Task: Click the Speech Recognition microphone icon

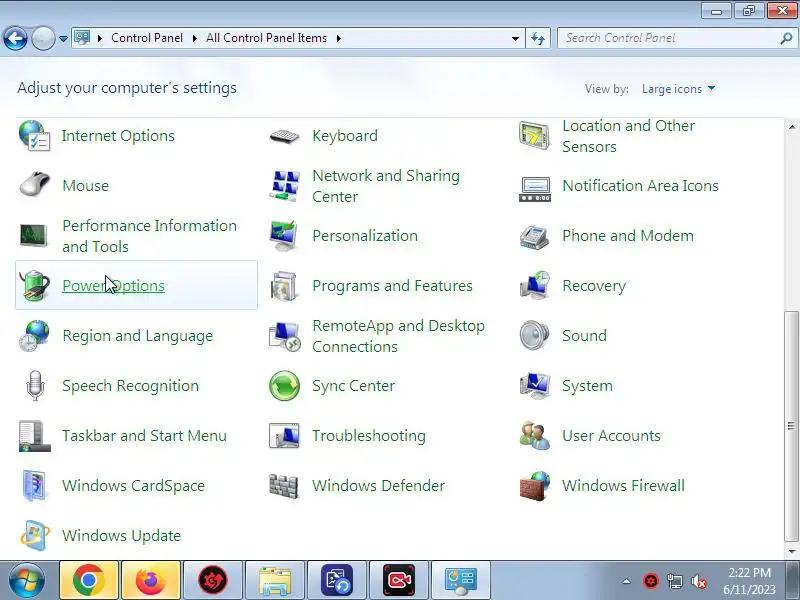Action: (x=35, y=386)
